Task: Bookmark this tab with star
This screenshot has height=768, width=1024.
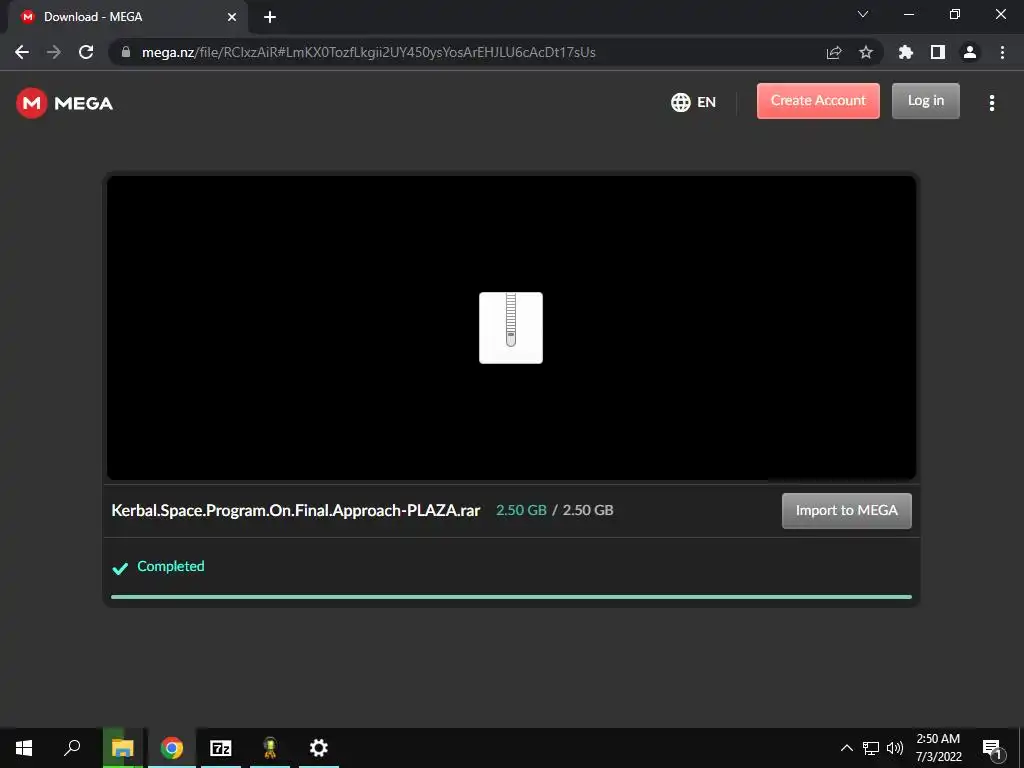Action: pyautogui.click(x=866, y=52)
